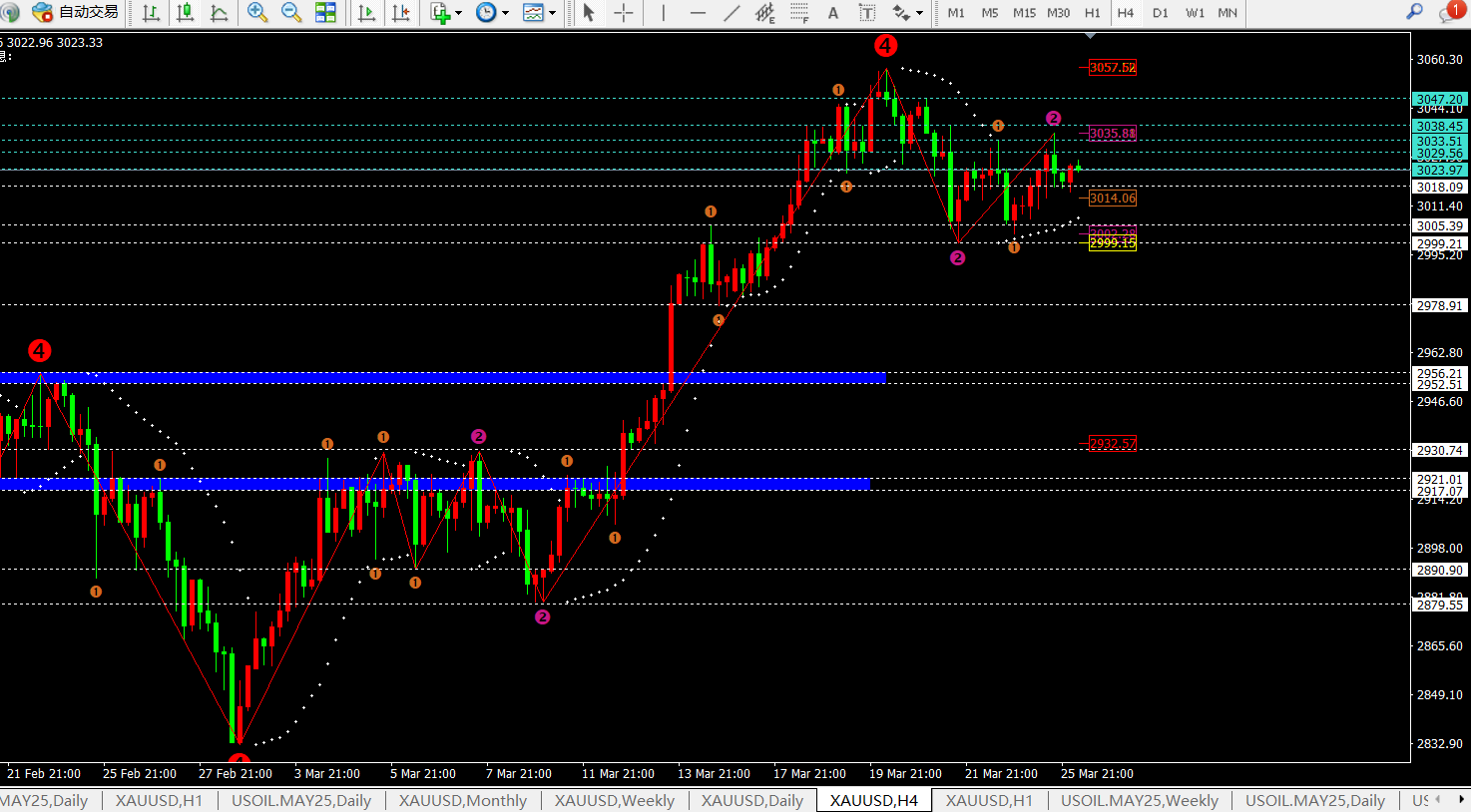Switch chart to bar chart mode
The height and width of the screenshot is (812, 1471).
point(151,13)
